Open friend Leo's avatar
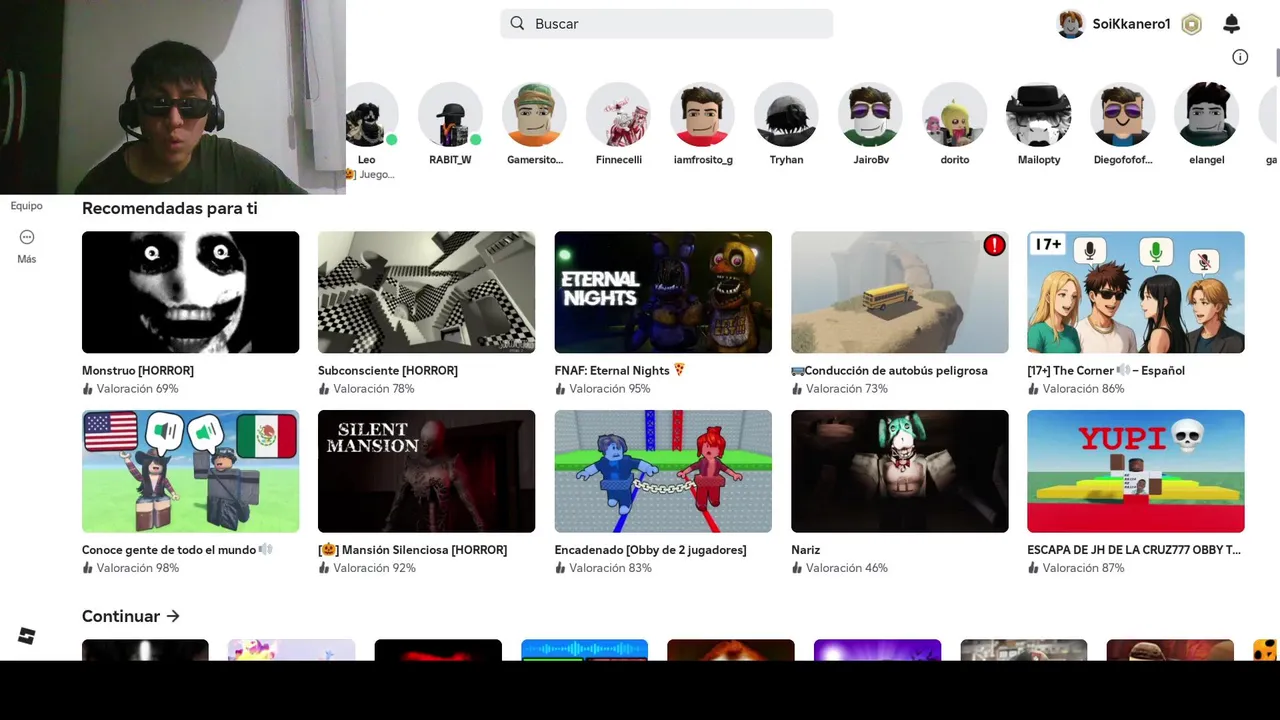This screenshot has width=1280, height=720. point(370,114)
